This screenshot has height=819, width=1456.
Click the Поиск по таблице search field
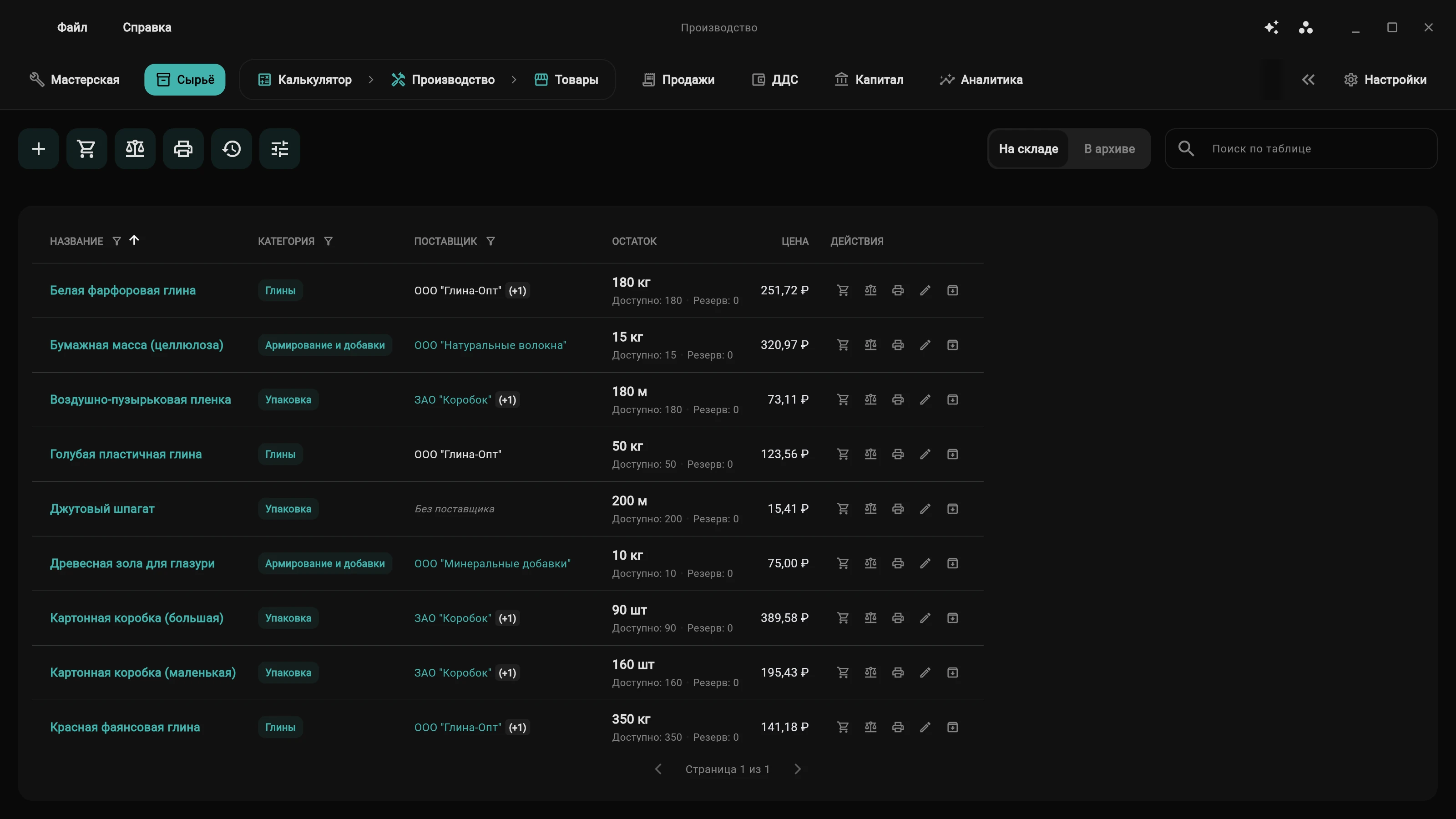click(1301, 149)
